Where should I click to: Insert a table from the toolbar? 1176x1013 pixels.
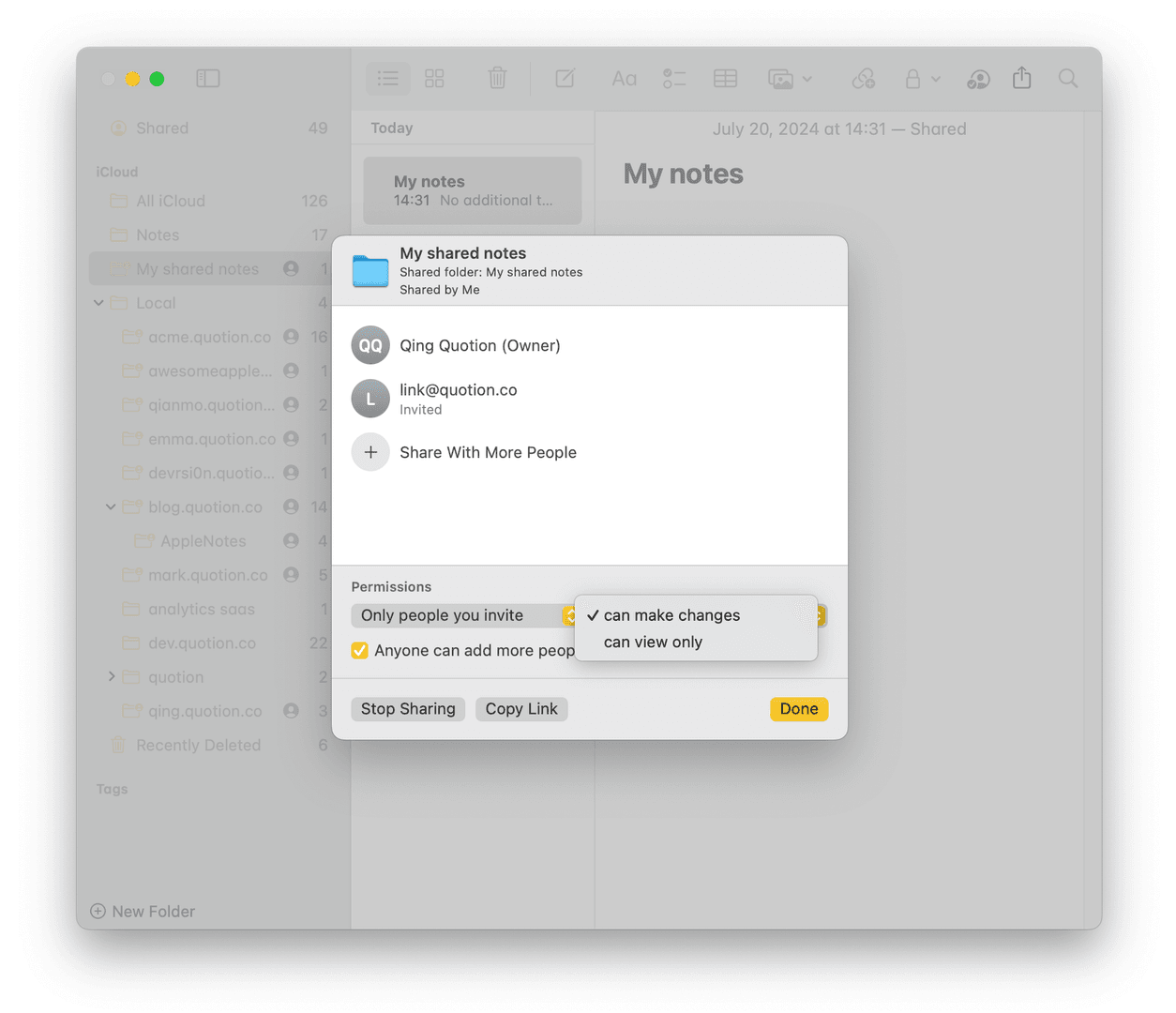tap(725, 79)
